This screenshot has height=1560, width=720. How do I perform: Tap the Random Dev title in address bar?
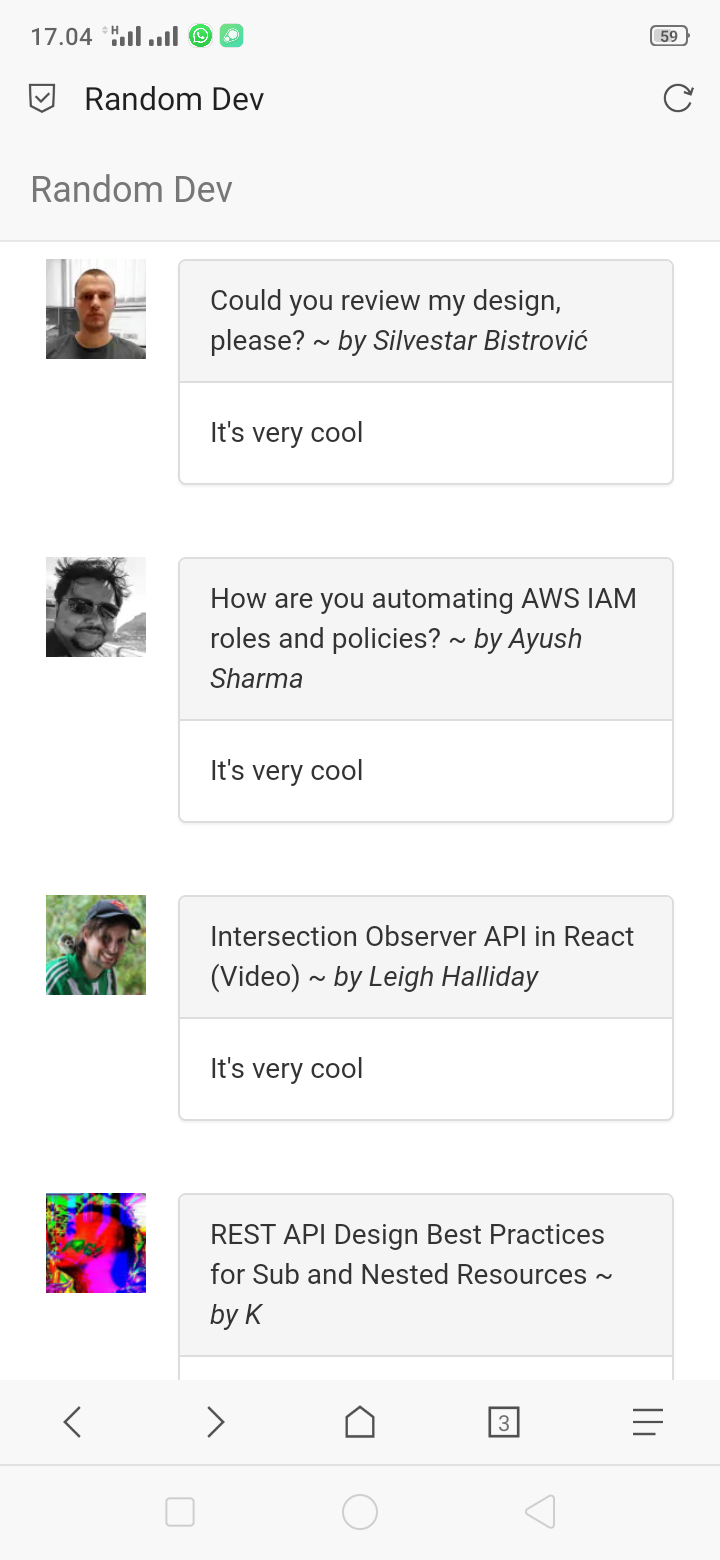174,99
